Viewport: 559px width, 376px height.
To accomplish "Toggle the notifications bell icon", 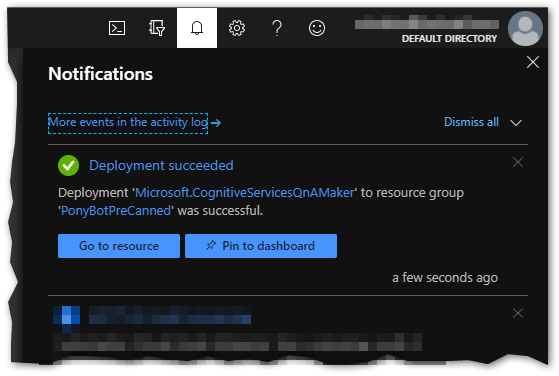I will pos(197,28).
